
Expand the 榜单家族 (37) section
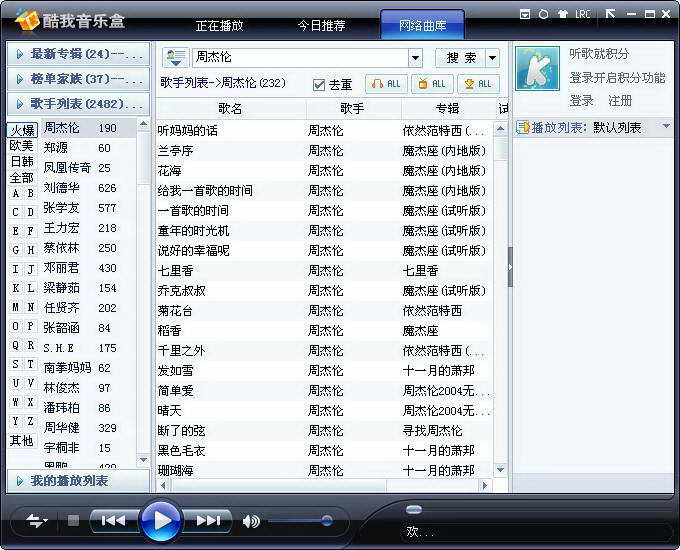78,79
